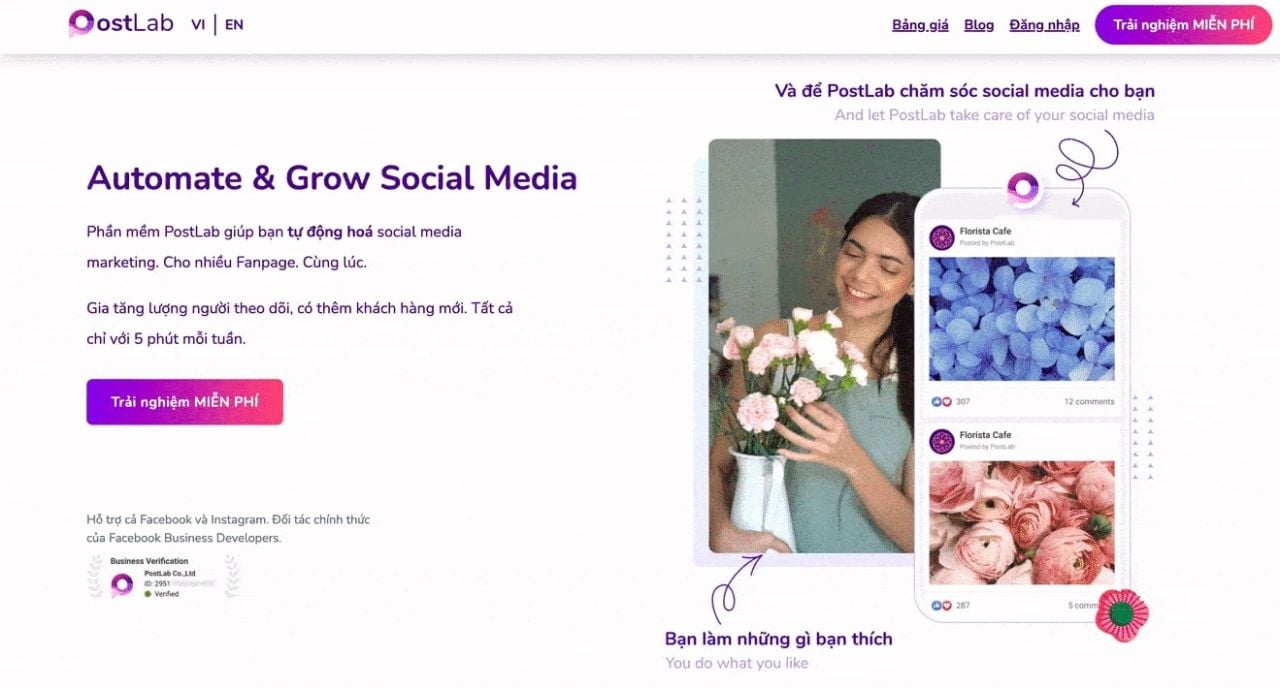Click the "287" reaction count
Viewport: 1280px width, 689px height.
963,606
